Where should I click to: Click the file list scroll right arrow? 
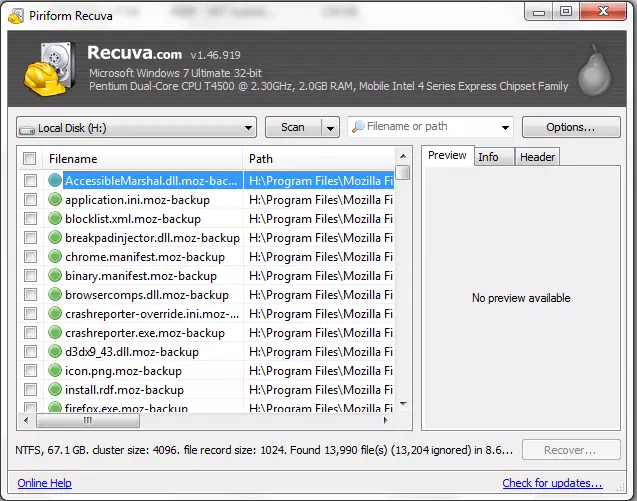tap(386, 420)
